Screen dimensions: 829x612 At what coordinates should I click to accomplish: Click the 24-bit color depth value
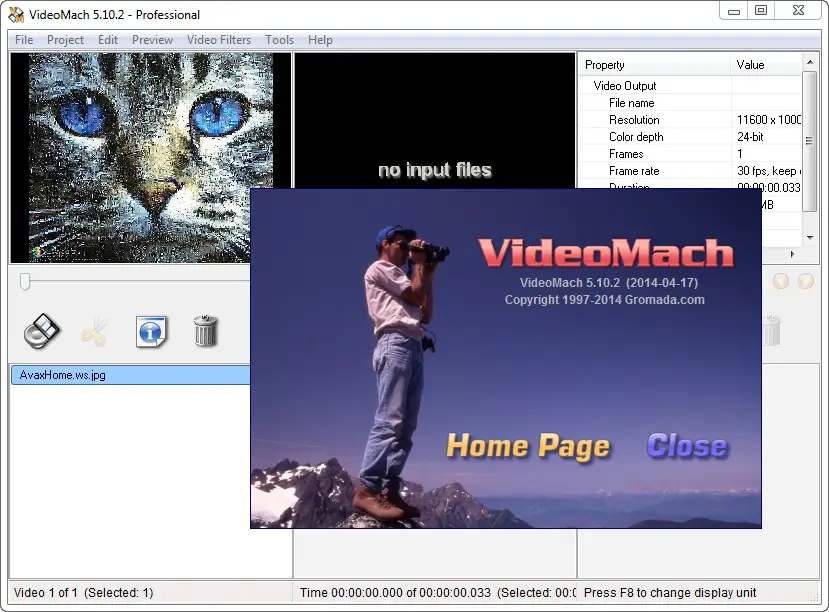pos(750,137)
